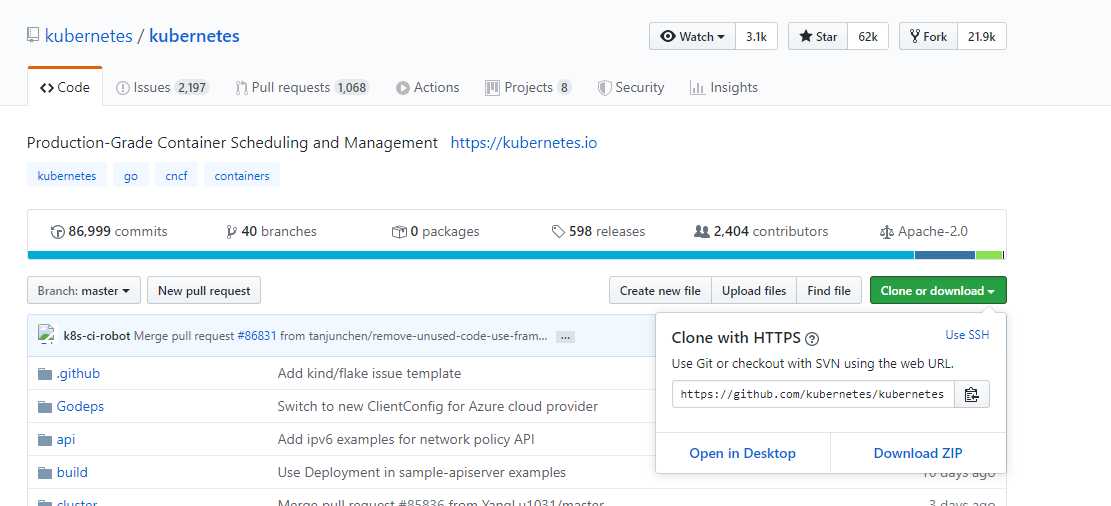Open the Branch: master dropdown
Viewport: 1111px width, 506px height.
pos(84,291)
